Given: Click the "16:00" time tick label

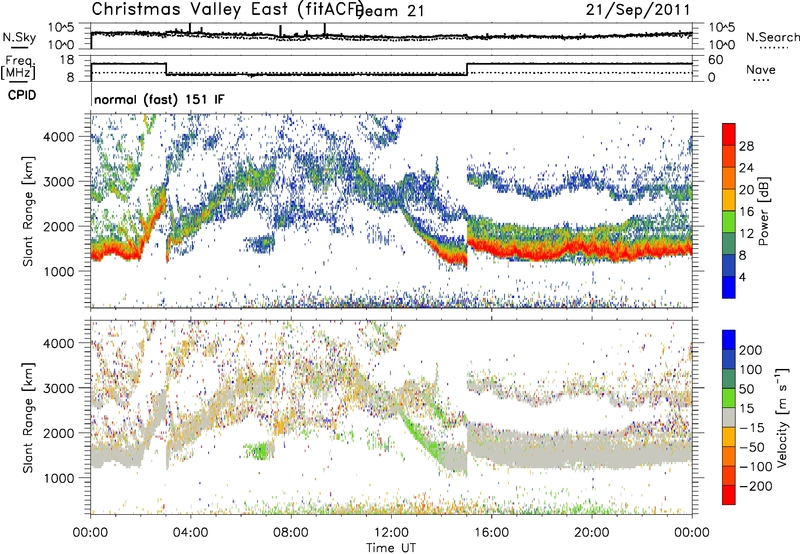Looking at the screenshot, I should (x=491, y=533).
